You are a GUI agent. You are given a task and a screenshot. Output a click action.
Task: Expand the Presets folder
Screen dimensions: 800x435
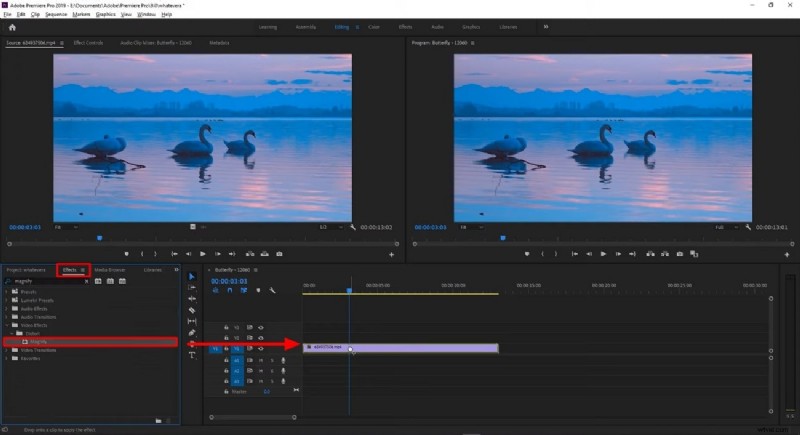click(7, 292)
